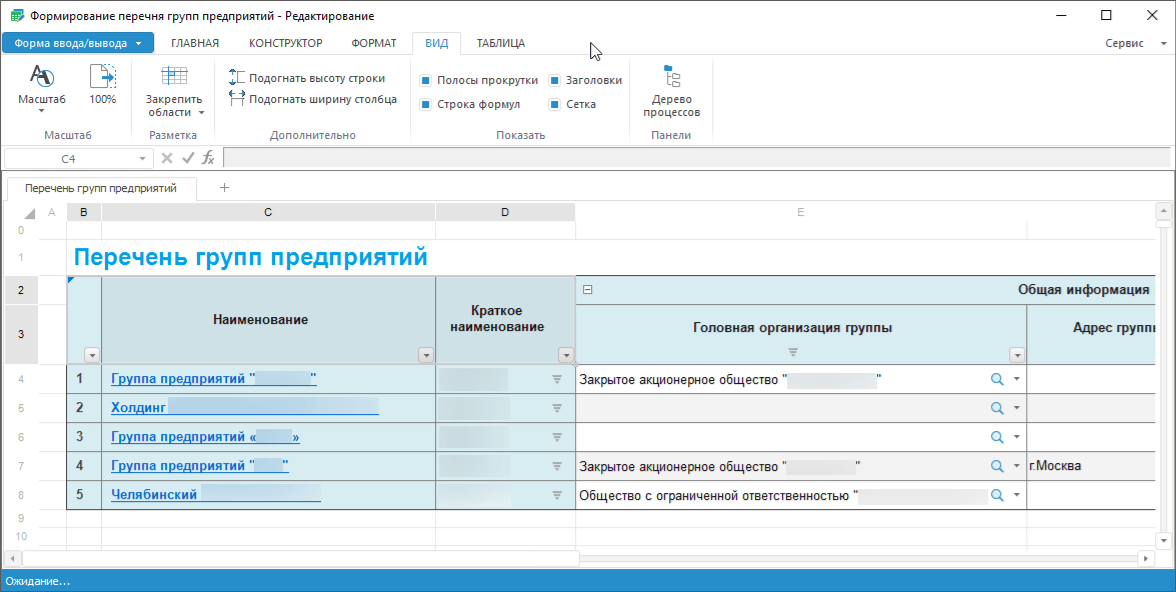This screenshot has width=1176, height=592.
Task: Add a new sheet with plus button
Action: click(224, 188)
